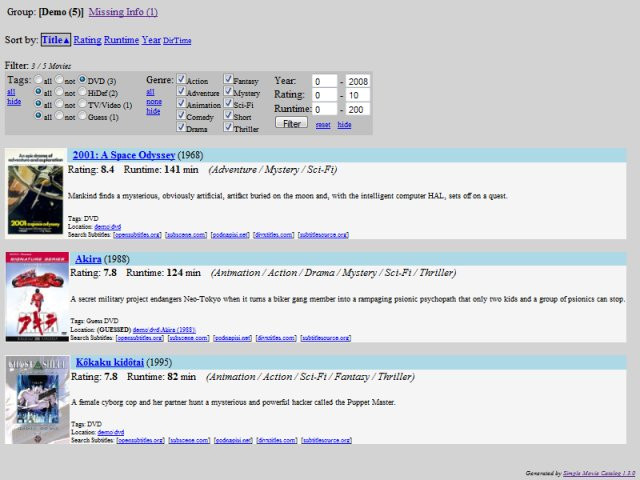The width and height of the screenshot is (640, 480).
Task: Uncheck the Drama genre checkbox
Action: pos(181,127)
